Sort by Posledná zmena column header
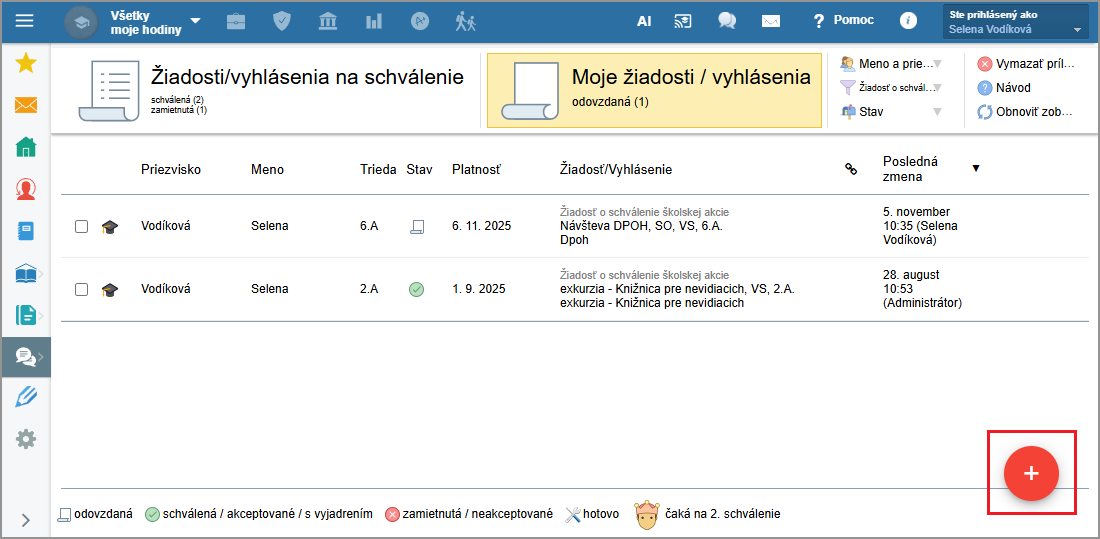This screenshot has height=539, width=1100. point(910,169)
